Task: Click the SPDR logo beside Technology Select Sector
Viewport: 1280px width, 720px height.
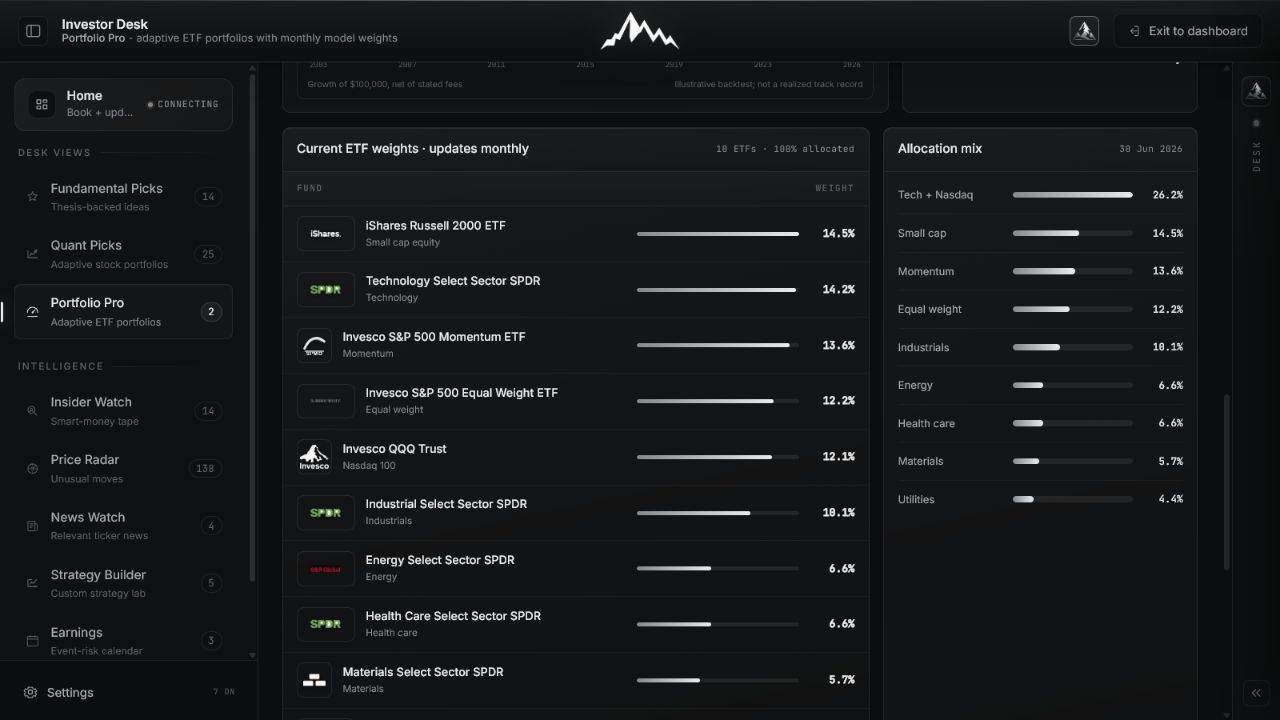Action: (326, 290)
